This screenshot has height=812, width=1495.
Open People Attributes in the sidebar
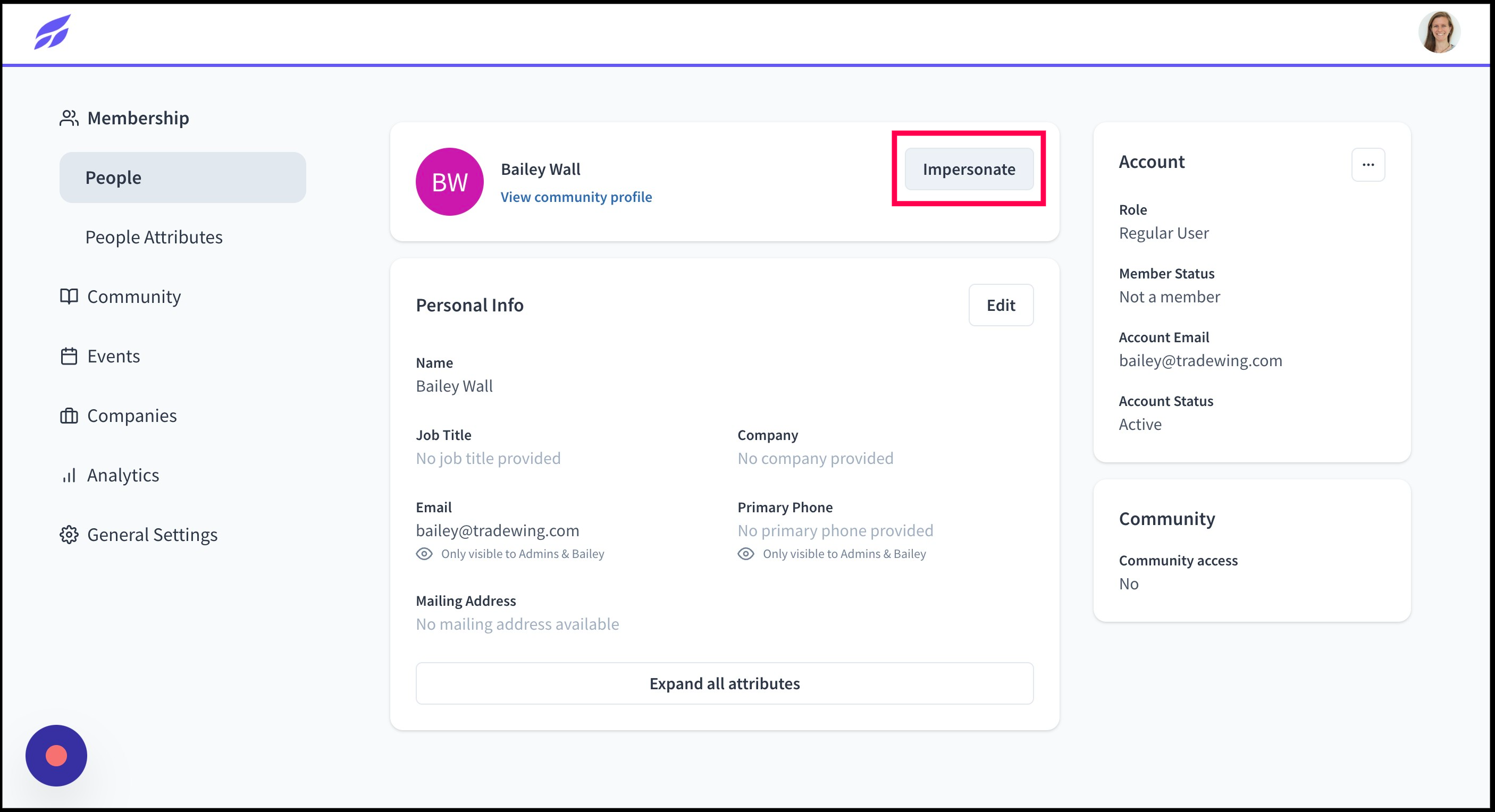[x=154, y=237]
